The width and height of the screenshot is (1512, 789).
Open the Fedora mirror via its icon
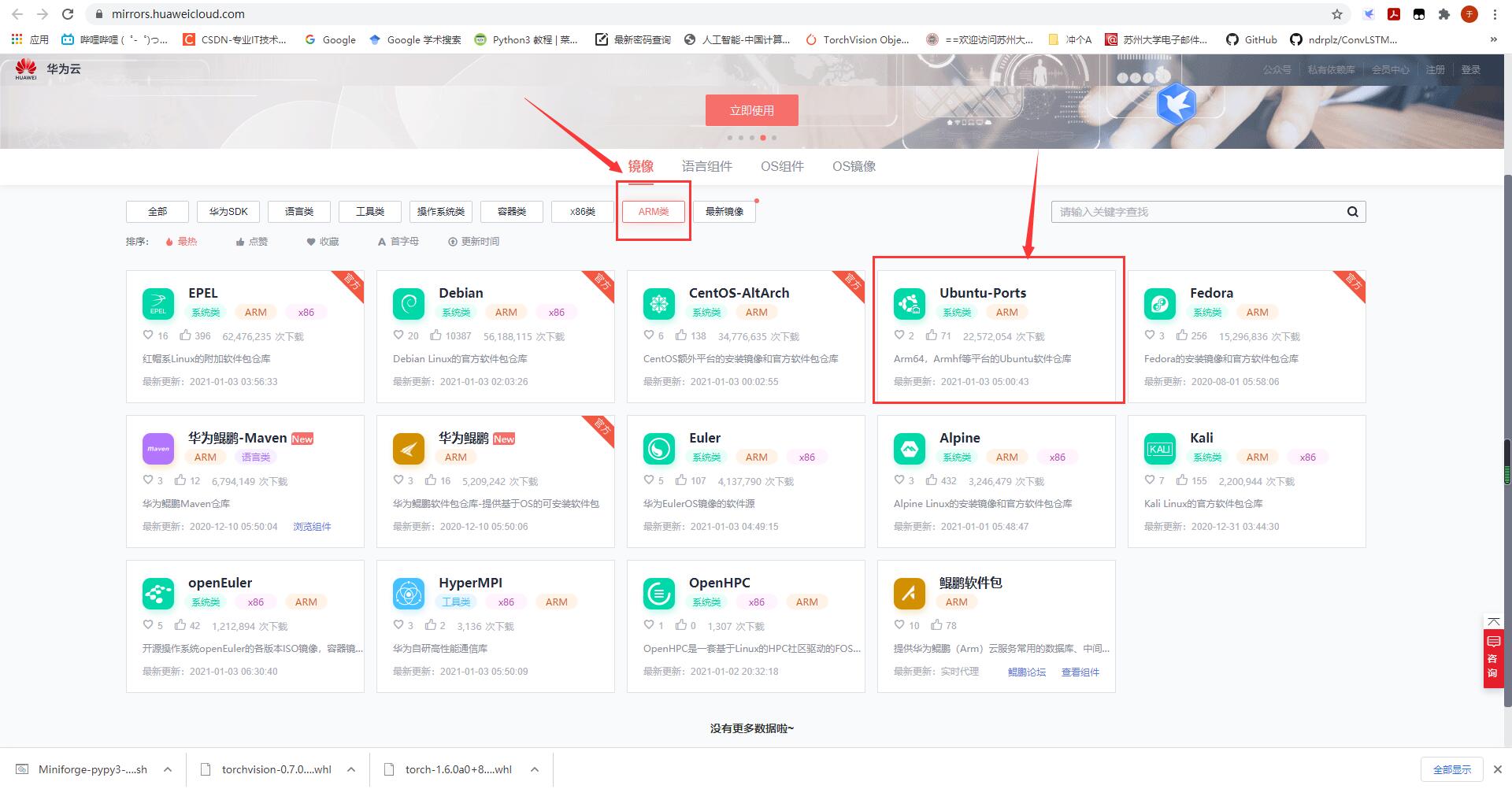point(1160,303)
